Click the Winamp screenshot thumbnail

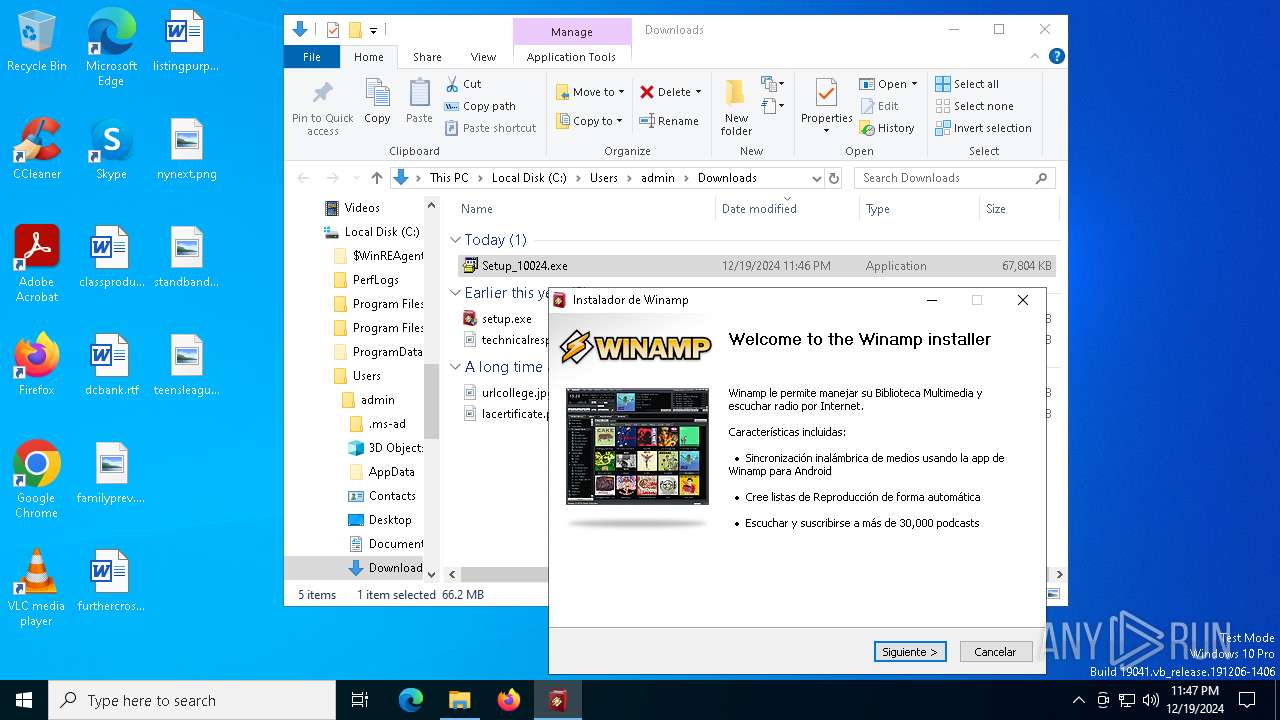coord(637,446)
